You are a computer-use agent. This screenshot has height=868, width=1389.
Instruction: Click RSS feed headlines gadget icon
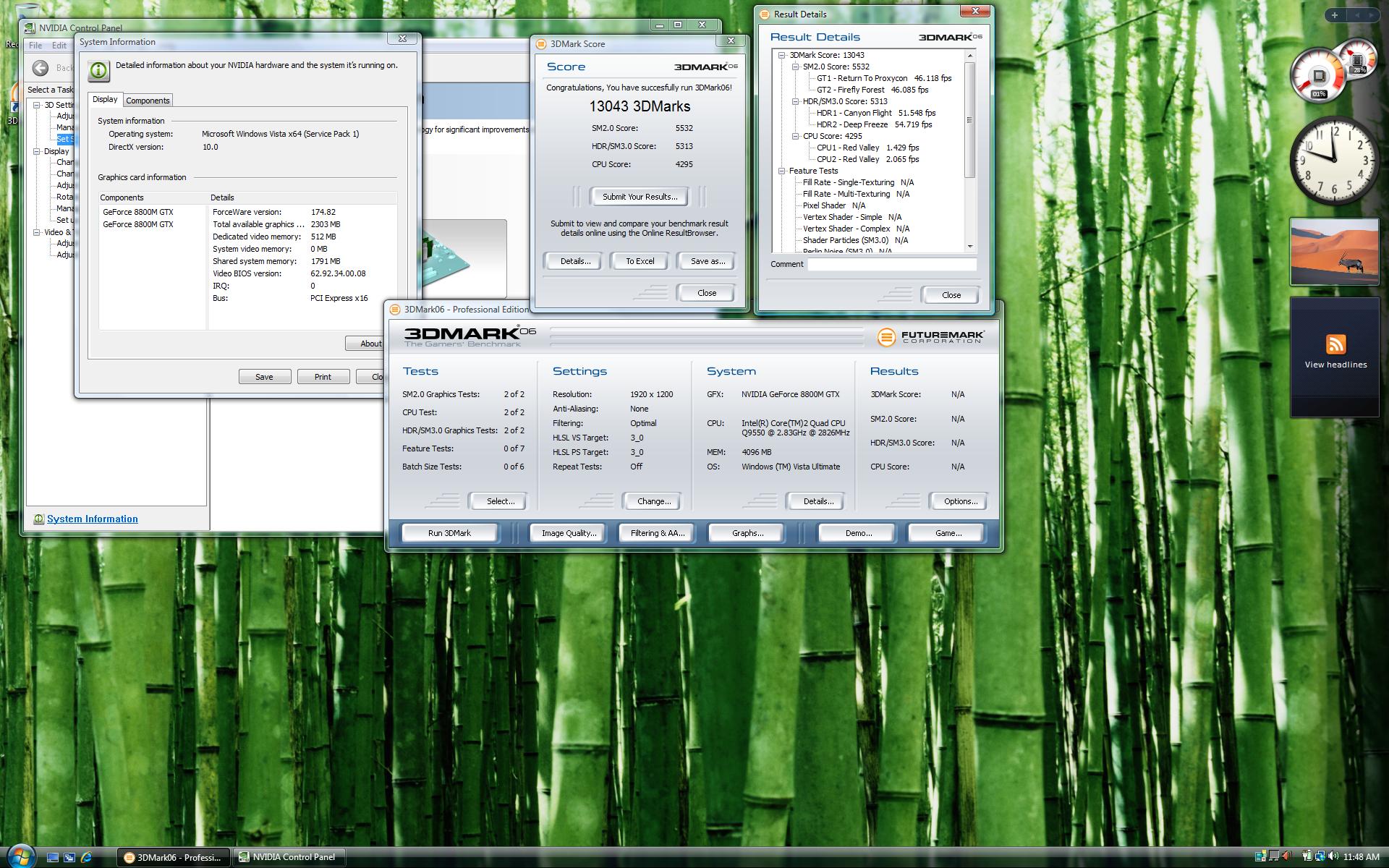(1335, 344)
